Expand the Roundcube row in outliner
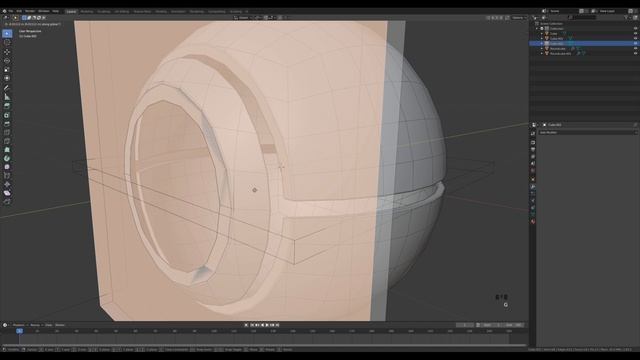 542,48
